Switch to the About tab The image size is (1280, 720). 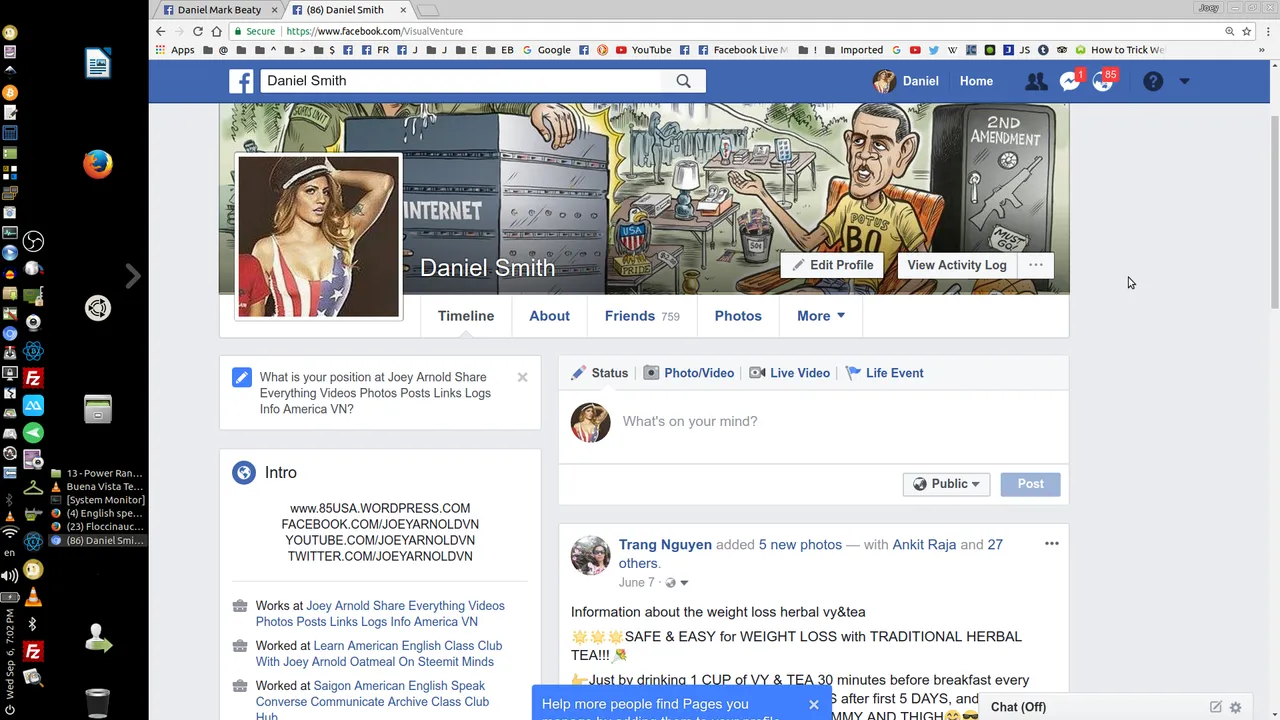[x=549, y=316]
